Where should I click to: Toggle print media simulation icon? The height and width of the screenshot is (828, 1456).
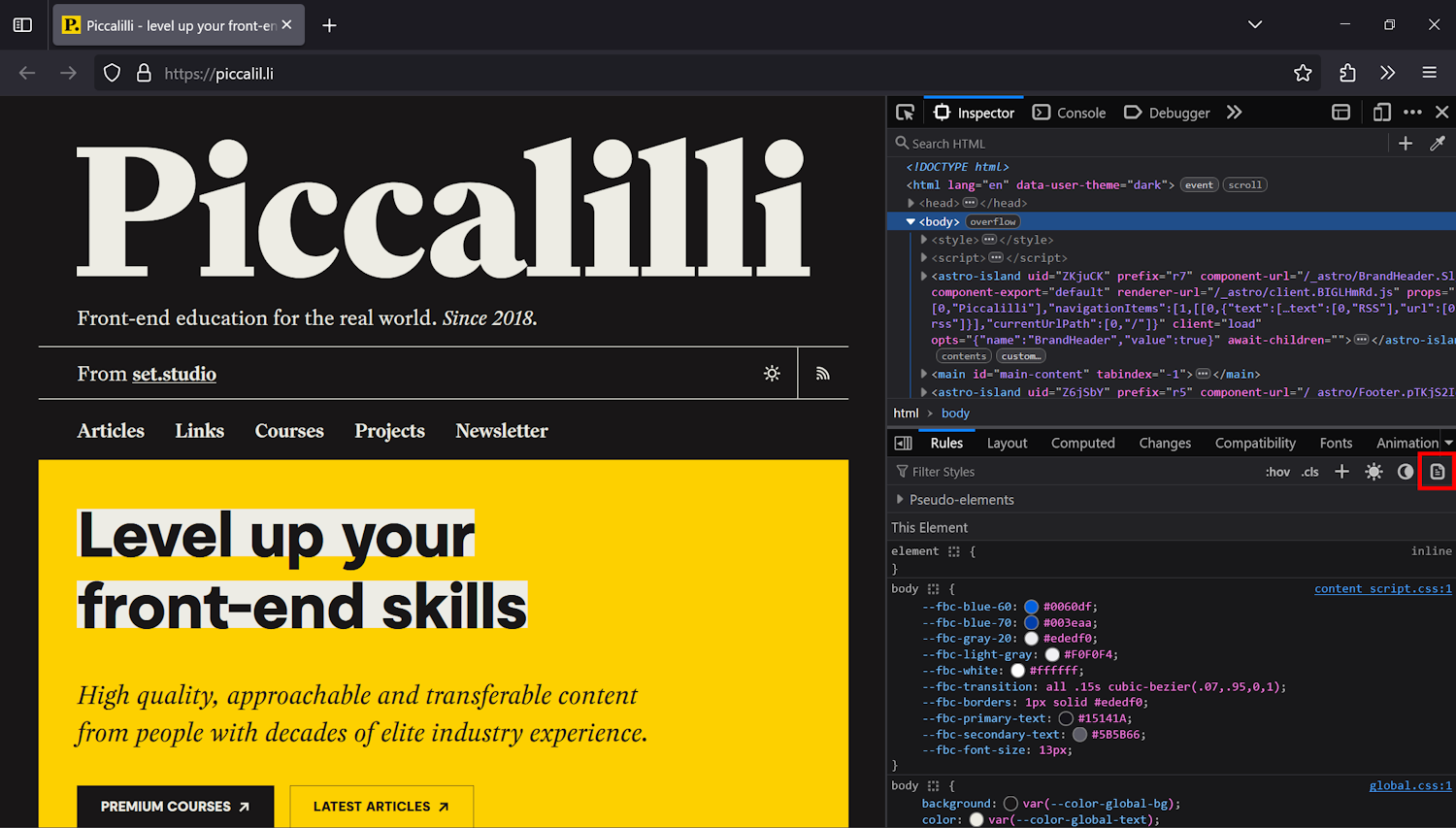pos(1438,472)
